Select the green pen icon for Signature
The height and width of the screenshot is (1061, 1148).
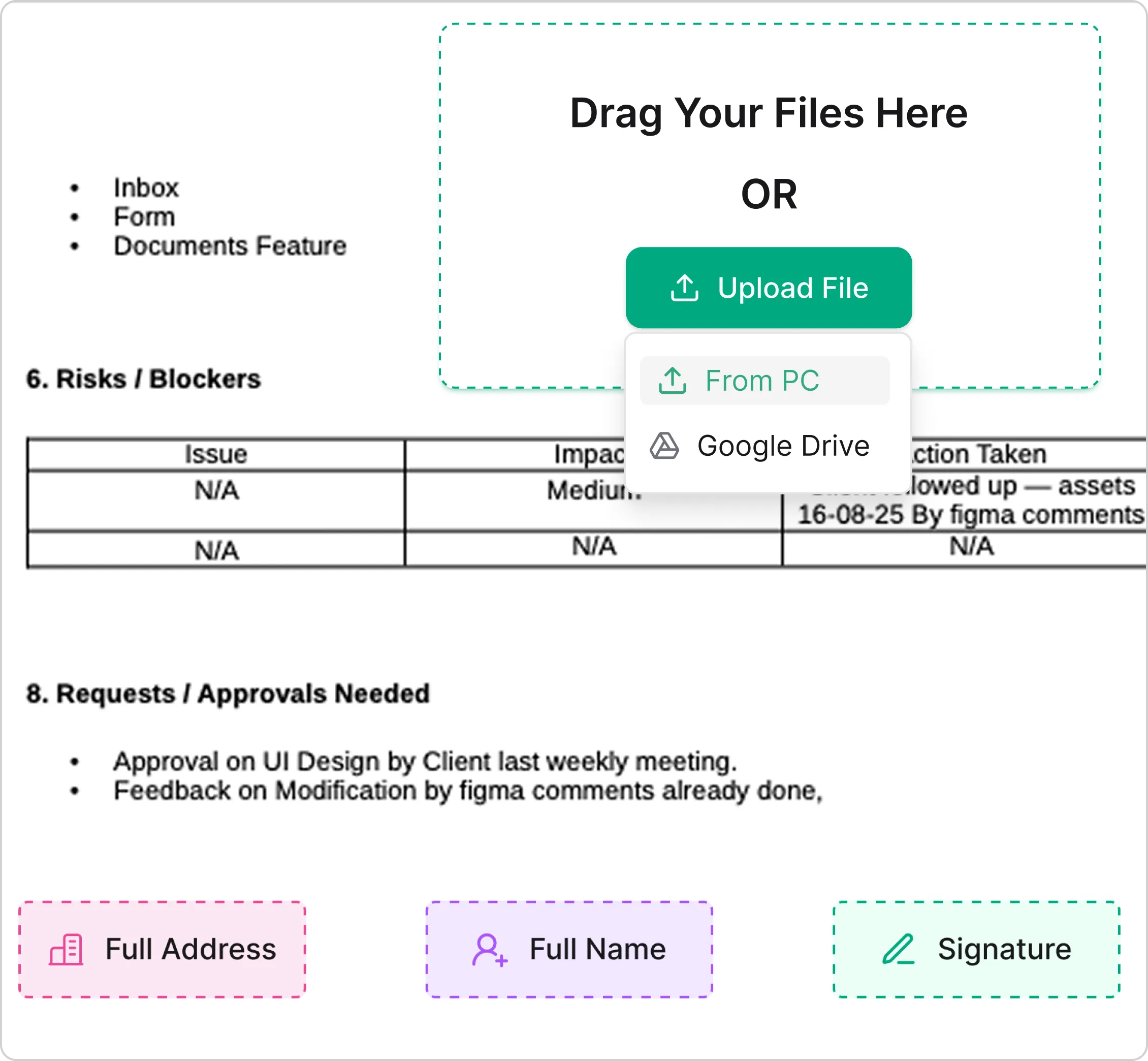click(900, 948)
